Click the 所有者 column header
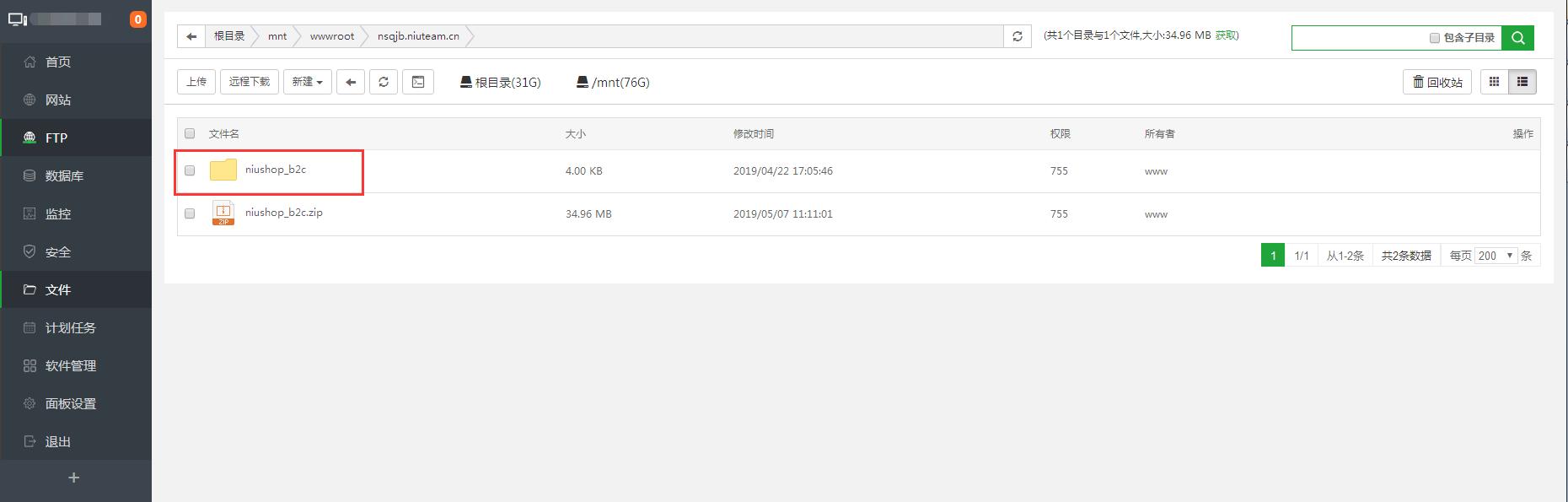1568x502 pixels. point(1160,133)
